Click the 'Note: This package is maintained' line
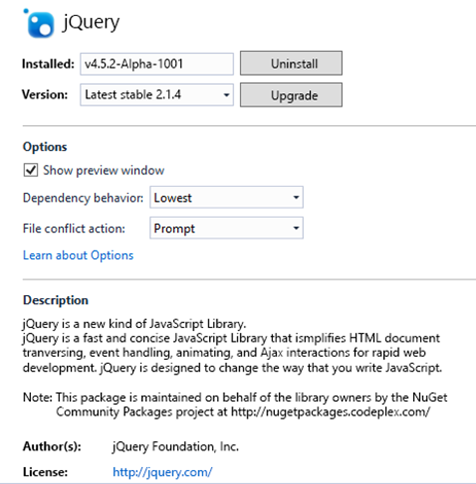The height and width of the screenshot is (484, 476). pyautogui.click(x=235, y=397)
